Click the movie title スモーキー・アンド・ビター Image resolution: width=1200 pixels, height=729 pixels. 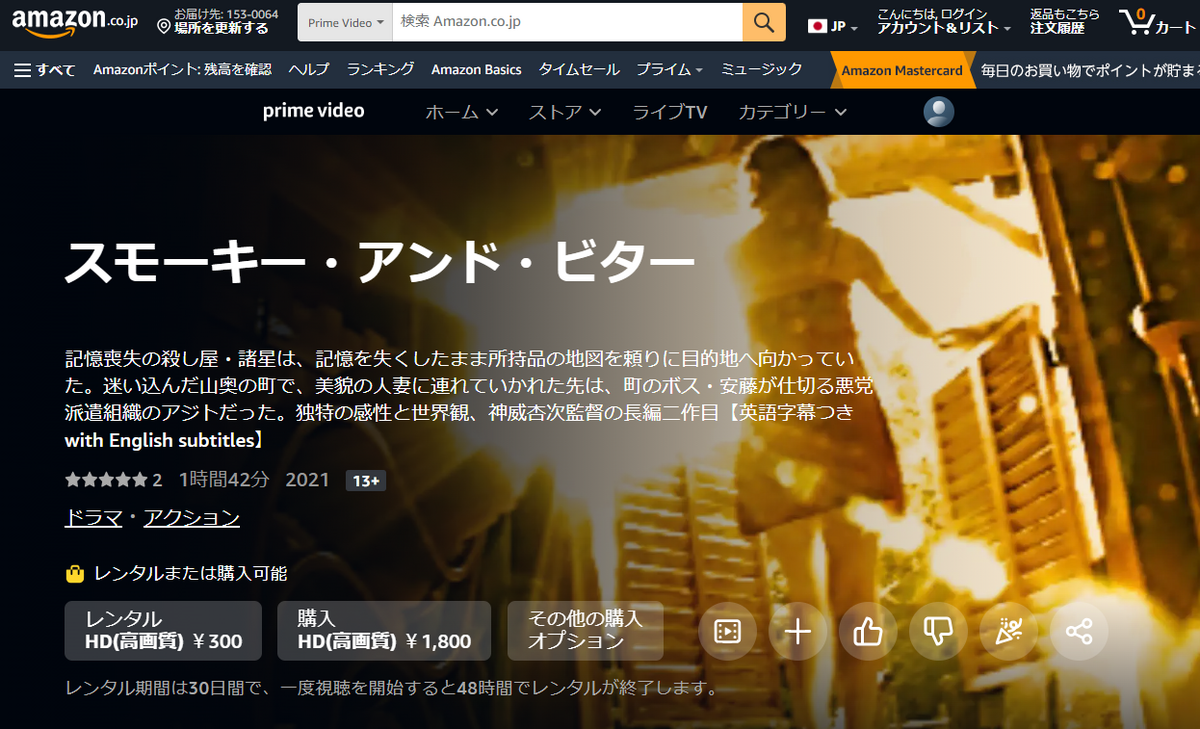click(380, 264)
